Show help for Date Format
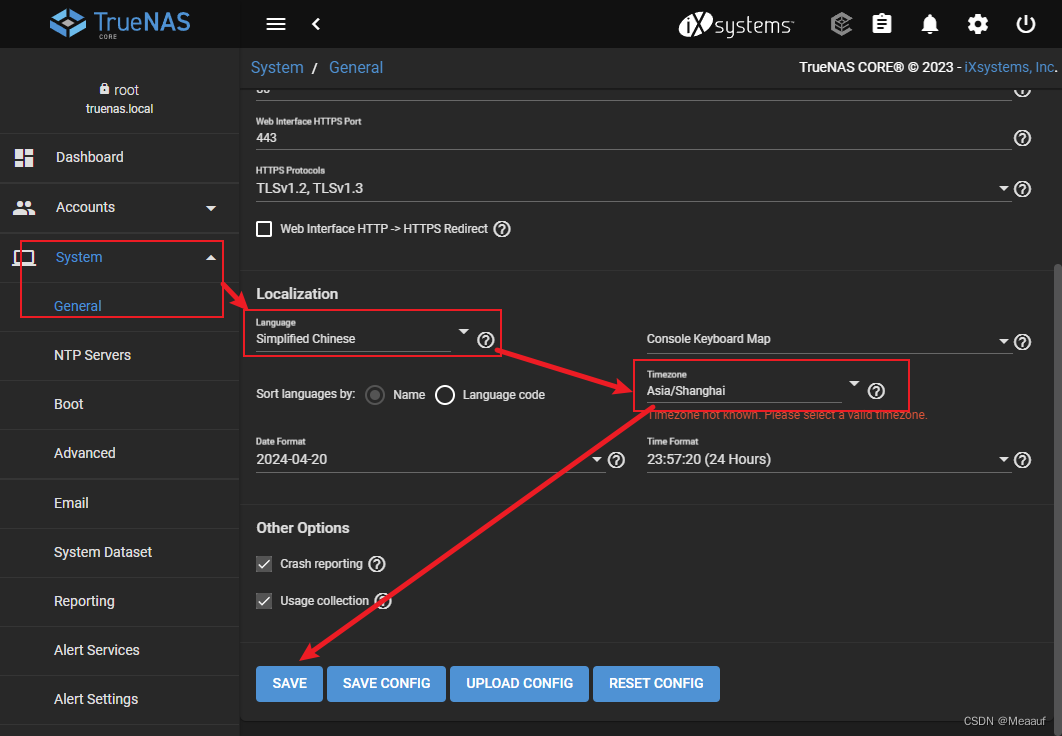 (x=616, y=460)
